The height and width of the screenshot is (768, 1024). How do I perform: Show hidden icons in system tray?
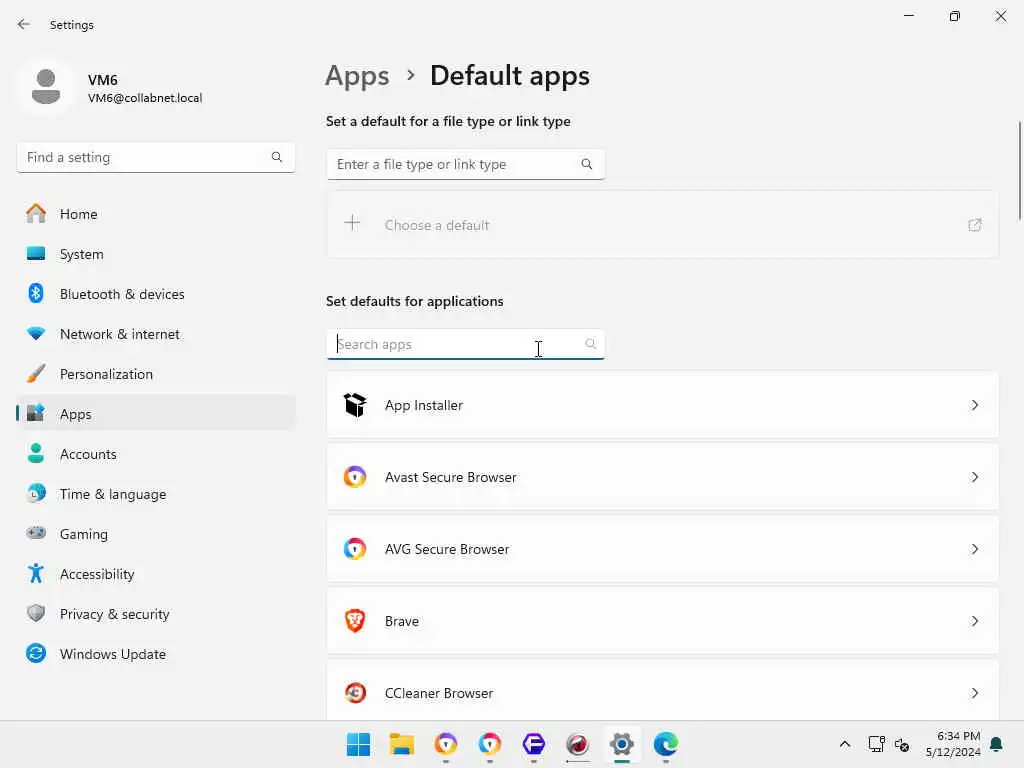pyautogui.click(x=845, y=744)
